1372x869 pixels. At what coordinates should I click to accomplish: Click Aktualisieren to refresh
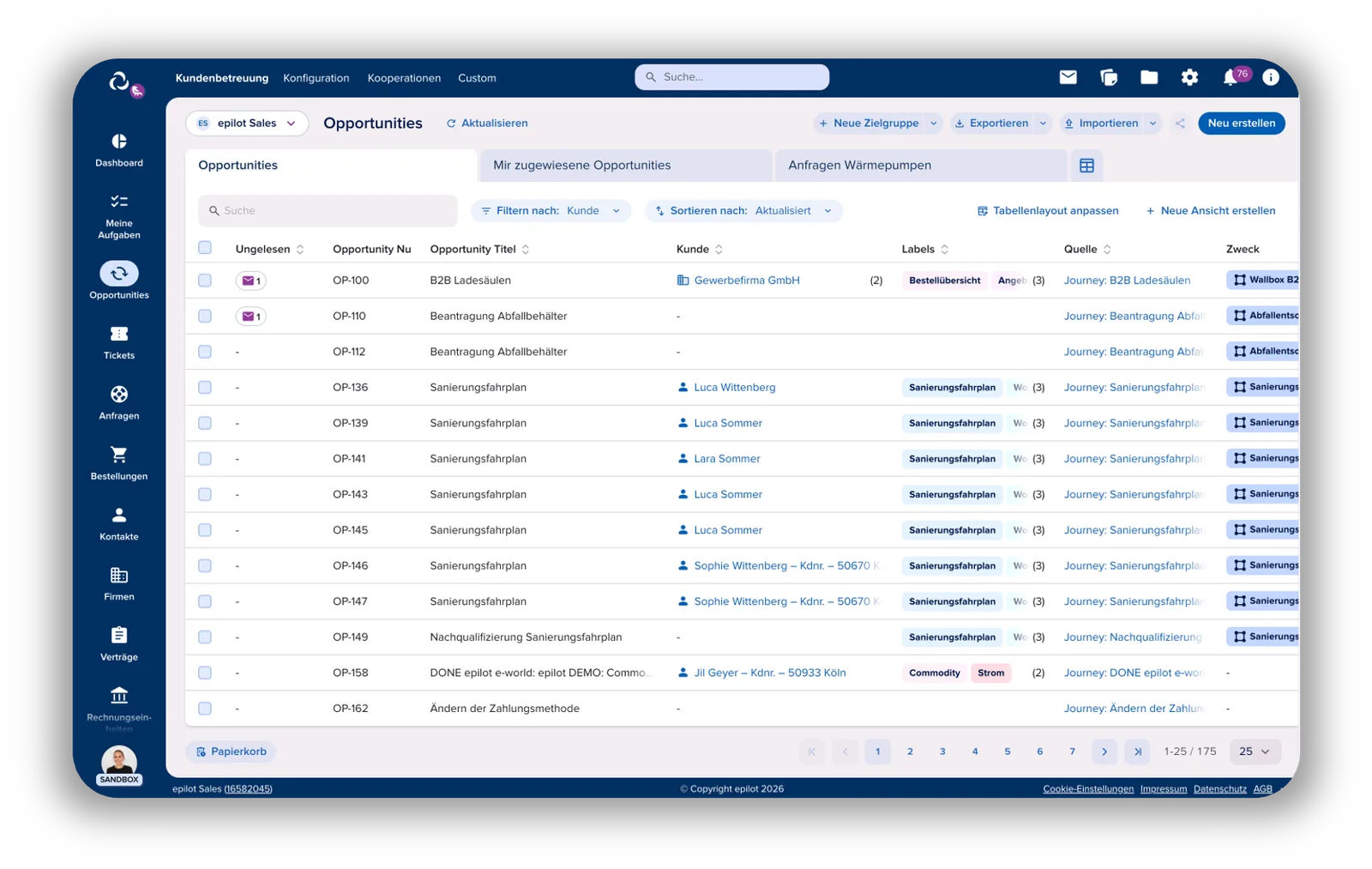(x=487, y=124)
